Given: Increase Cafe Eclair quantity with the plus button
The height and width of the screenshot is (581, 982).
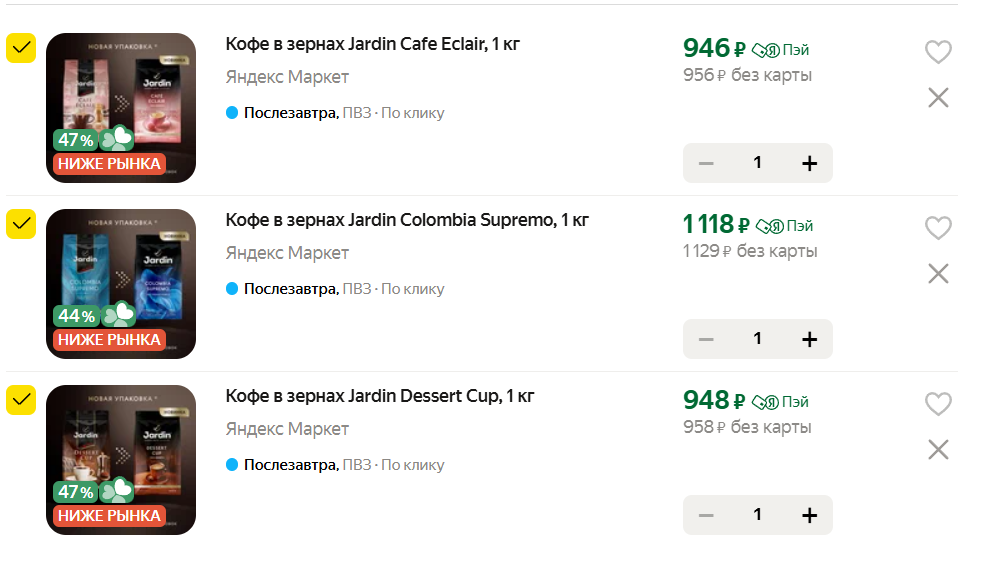Looking at the screenshot, I should click(x=809, y=163).
